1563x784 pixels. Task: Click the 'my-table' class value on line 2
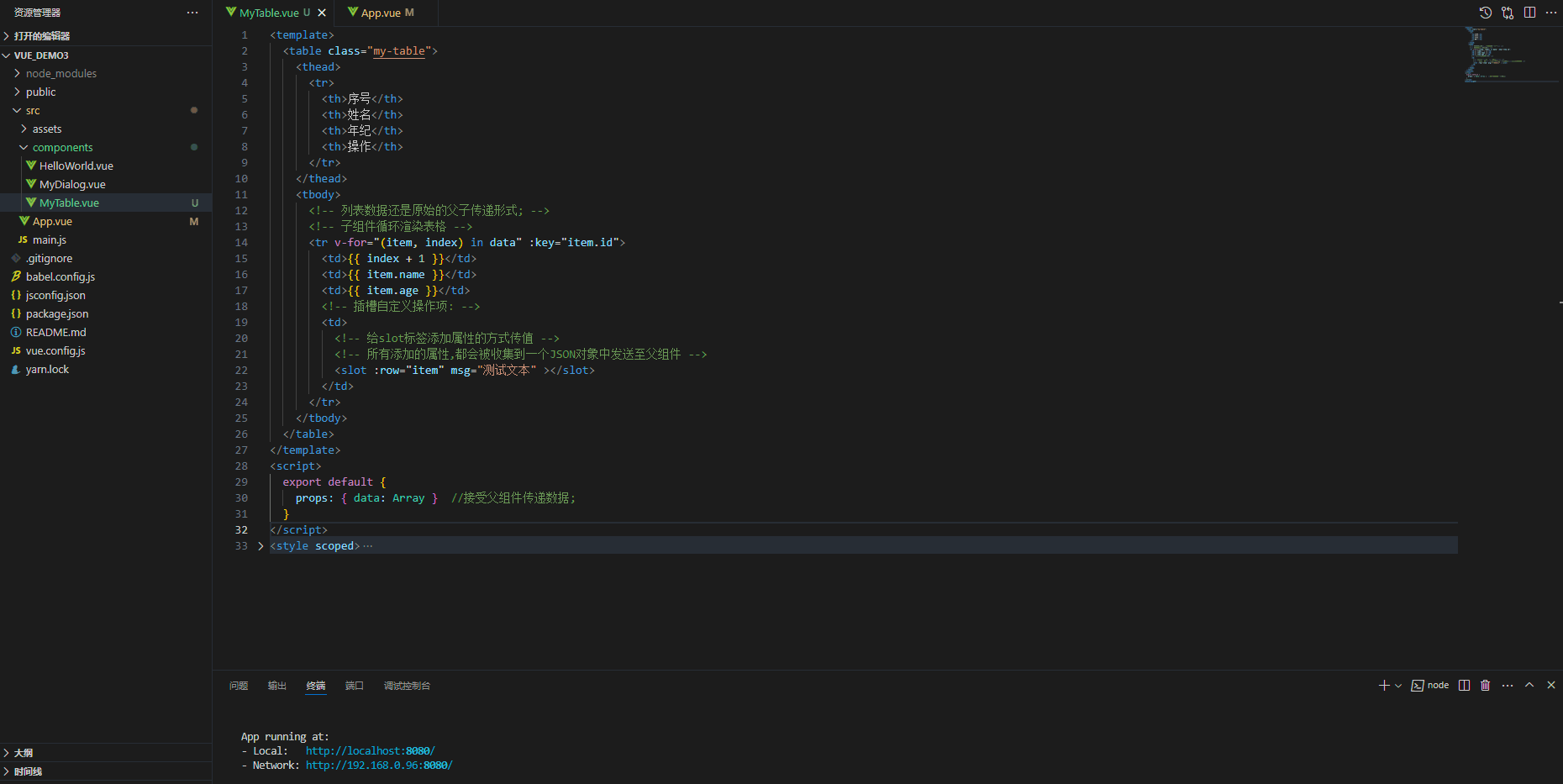(399, 51)
